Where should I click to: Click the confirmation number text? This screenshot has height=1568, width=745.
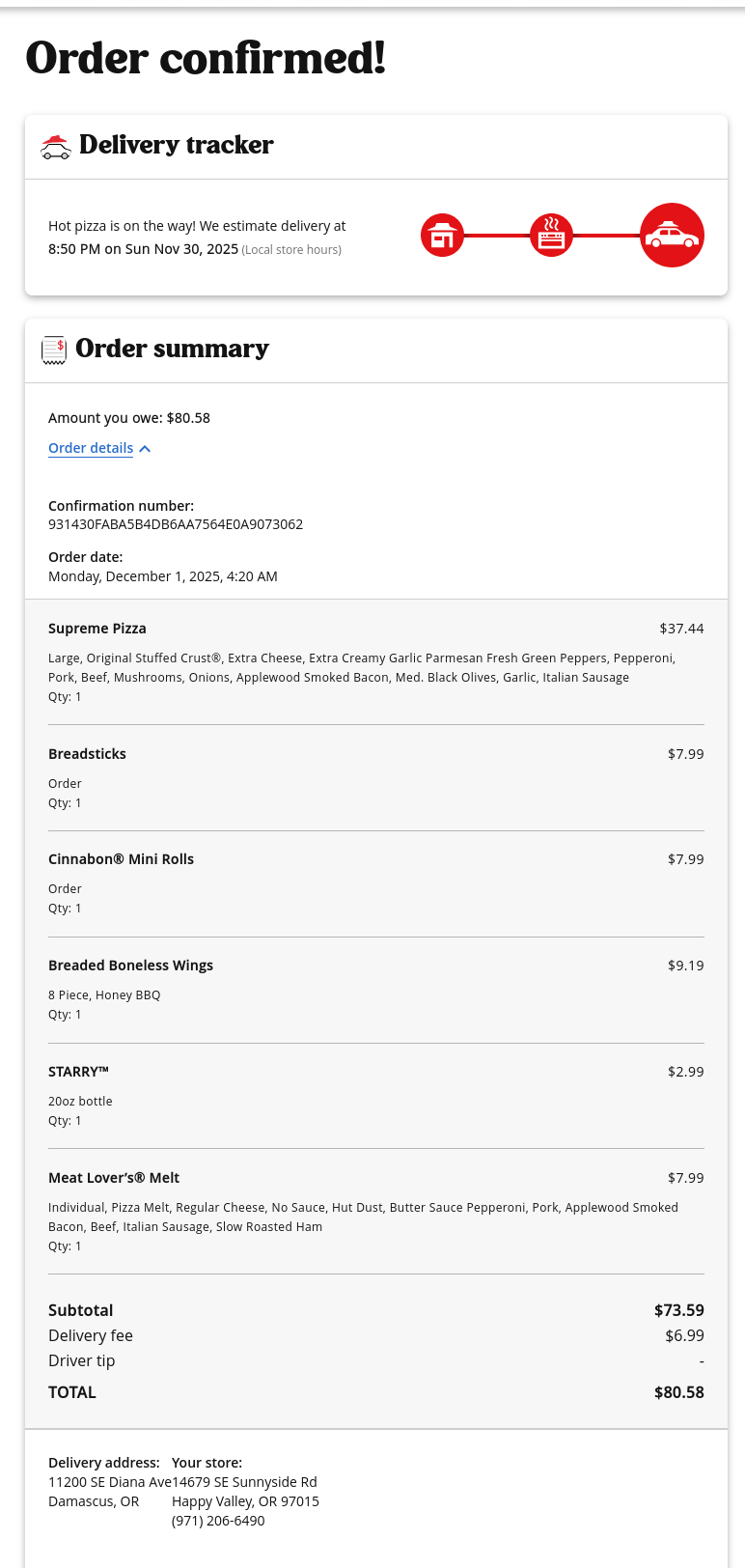176,524
